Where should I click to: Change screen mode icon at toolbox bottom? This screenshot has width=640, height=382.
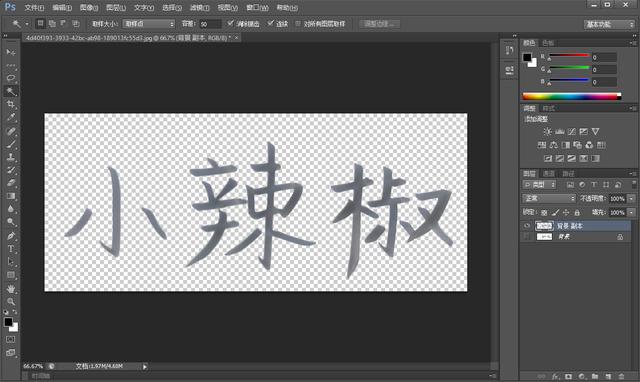pyautogui.click(x=11, y=353)
